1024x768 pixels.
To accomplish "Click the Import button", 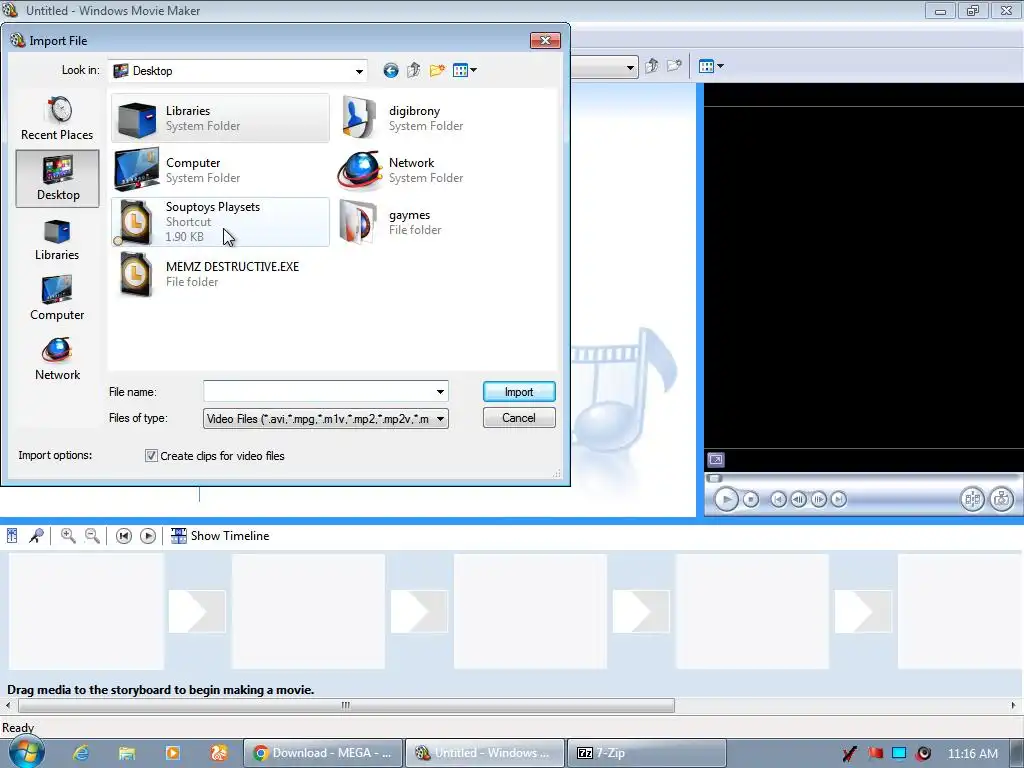I will click(519, 392).
